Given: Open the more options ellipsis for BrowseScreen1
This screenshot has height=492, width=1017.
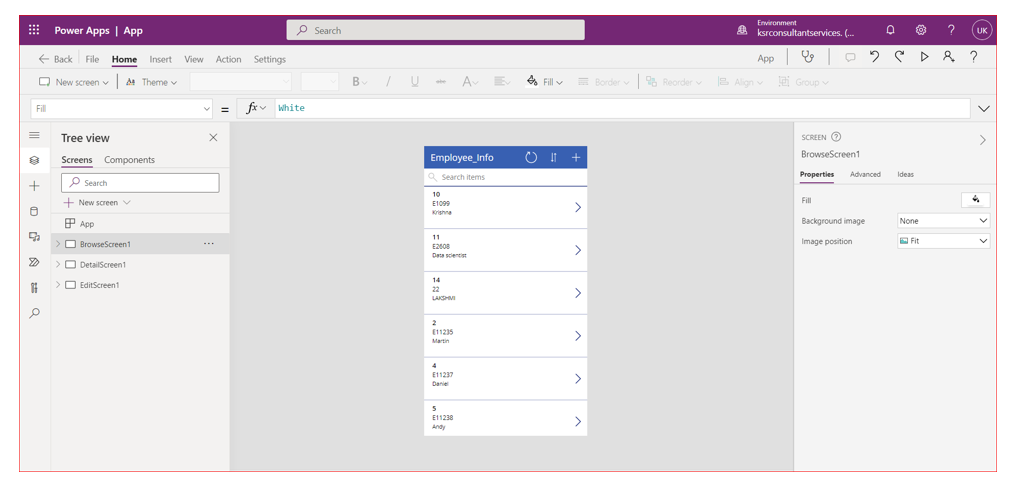Looking at the screenshot, I should (x=208, y=244).
